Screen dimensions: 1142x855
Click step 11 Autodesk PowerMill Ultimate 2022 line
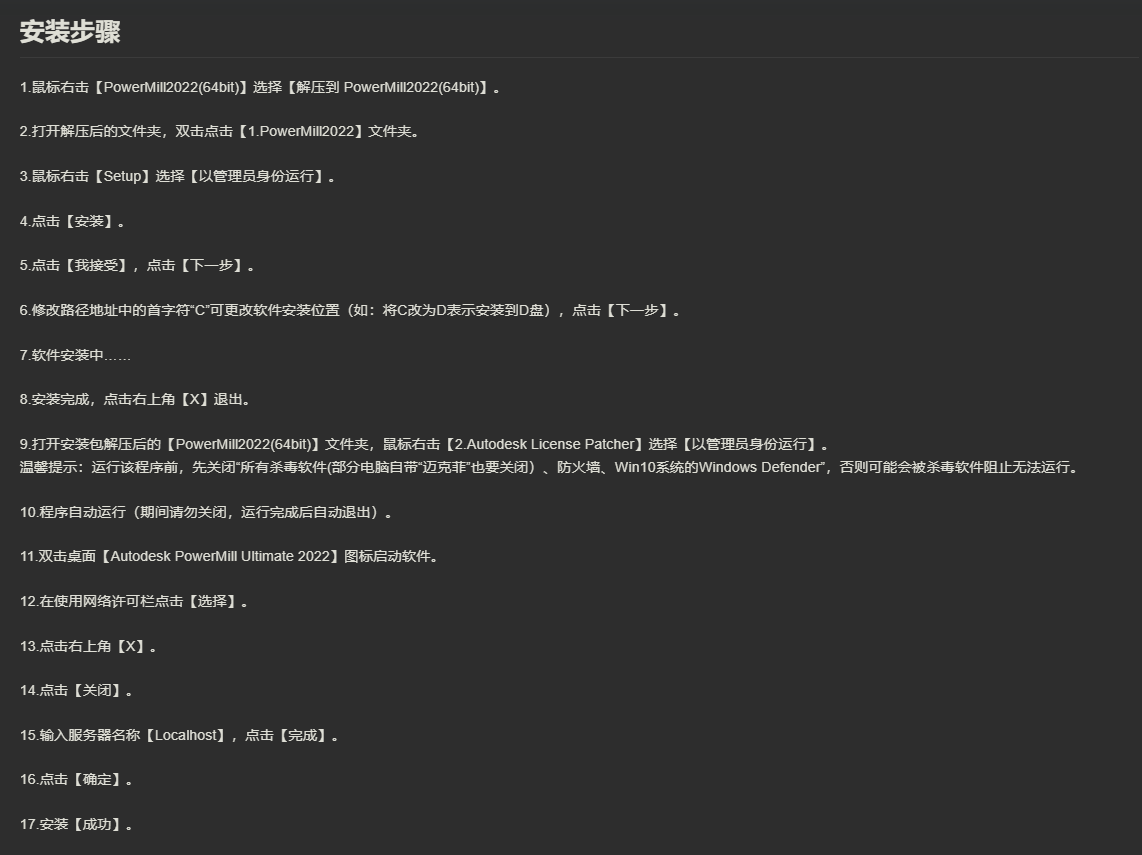tap(229, 556)
